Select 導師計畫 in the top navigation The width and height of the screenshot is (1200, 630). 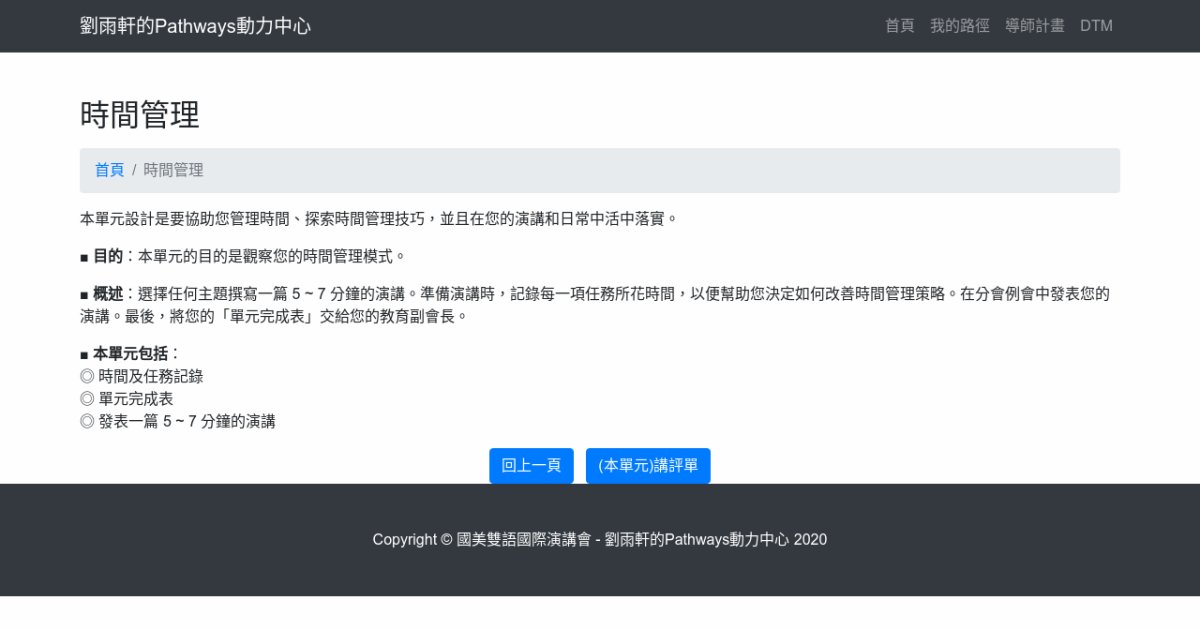[1034, 26]
